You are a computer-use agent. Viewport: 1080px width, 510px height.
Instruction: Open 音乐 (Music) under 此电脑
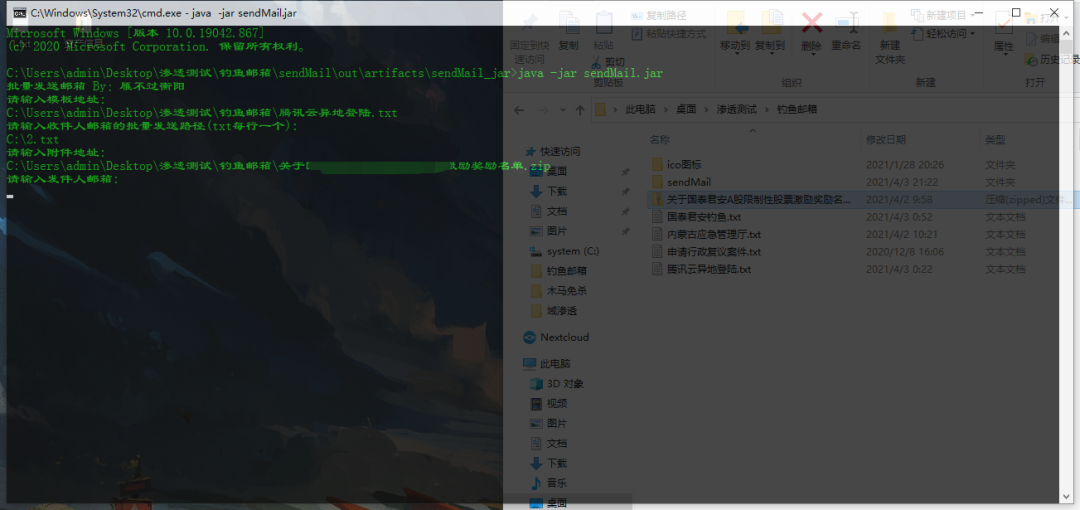point(548,482)
